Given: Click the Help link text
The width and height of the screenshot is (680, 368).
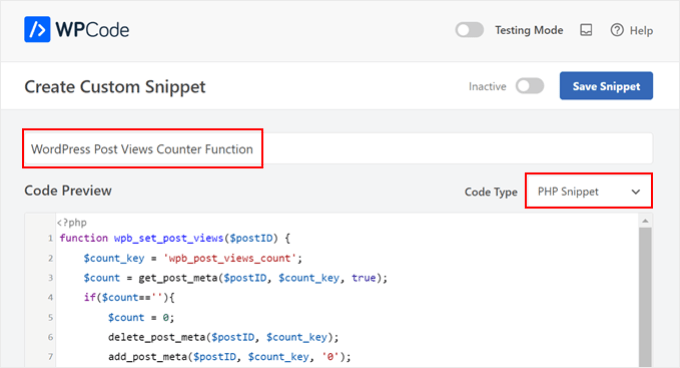Looking at the screenshot, I should (x=641, y=30).
